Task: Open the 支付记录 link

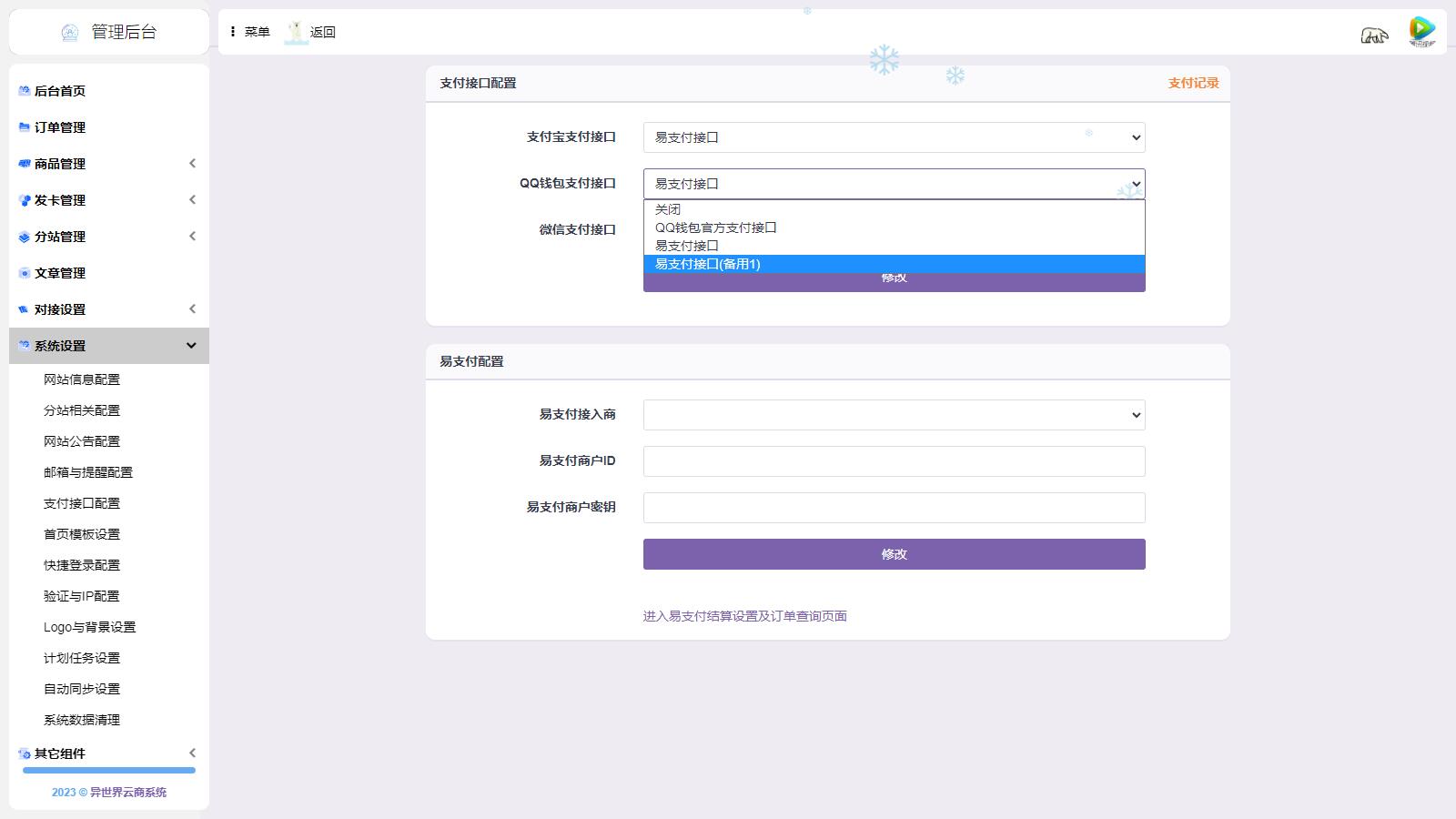Action: coord(1193,83)
